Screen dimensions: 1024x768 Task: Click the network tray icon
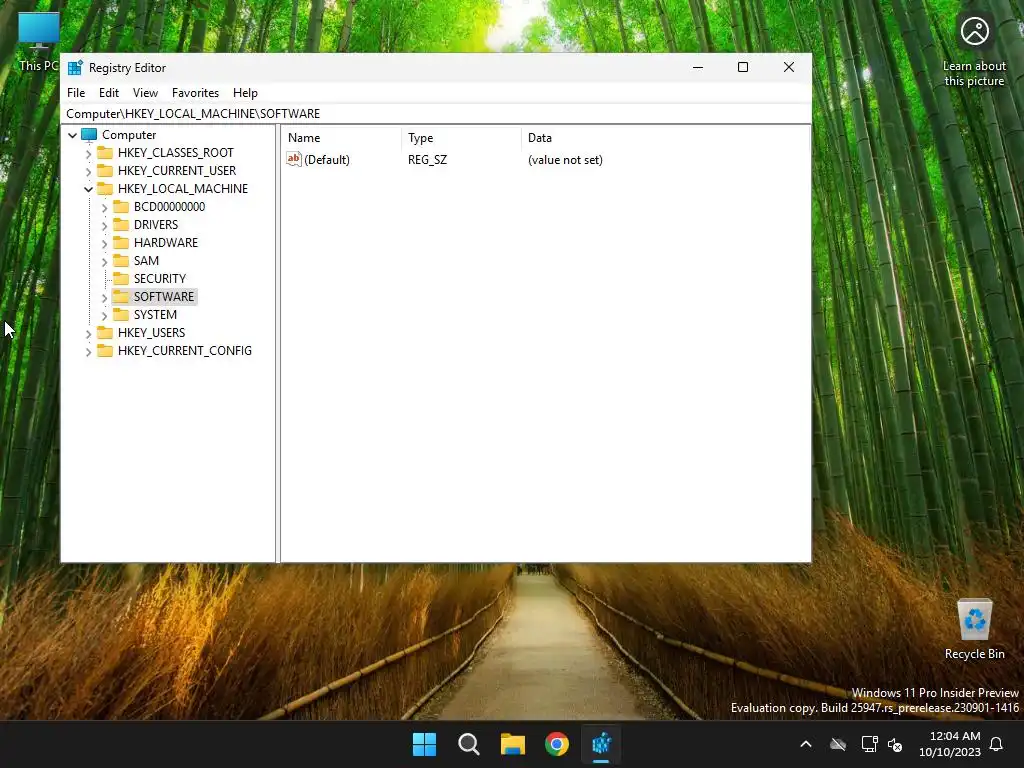coord(869,744)
